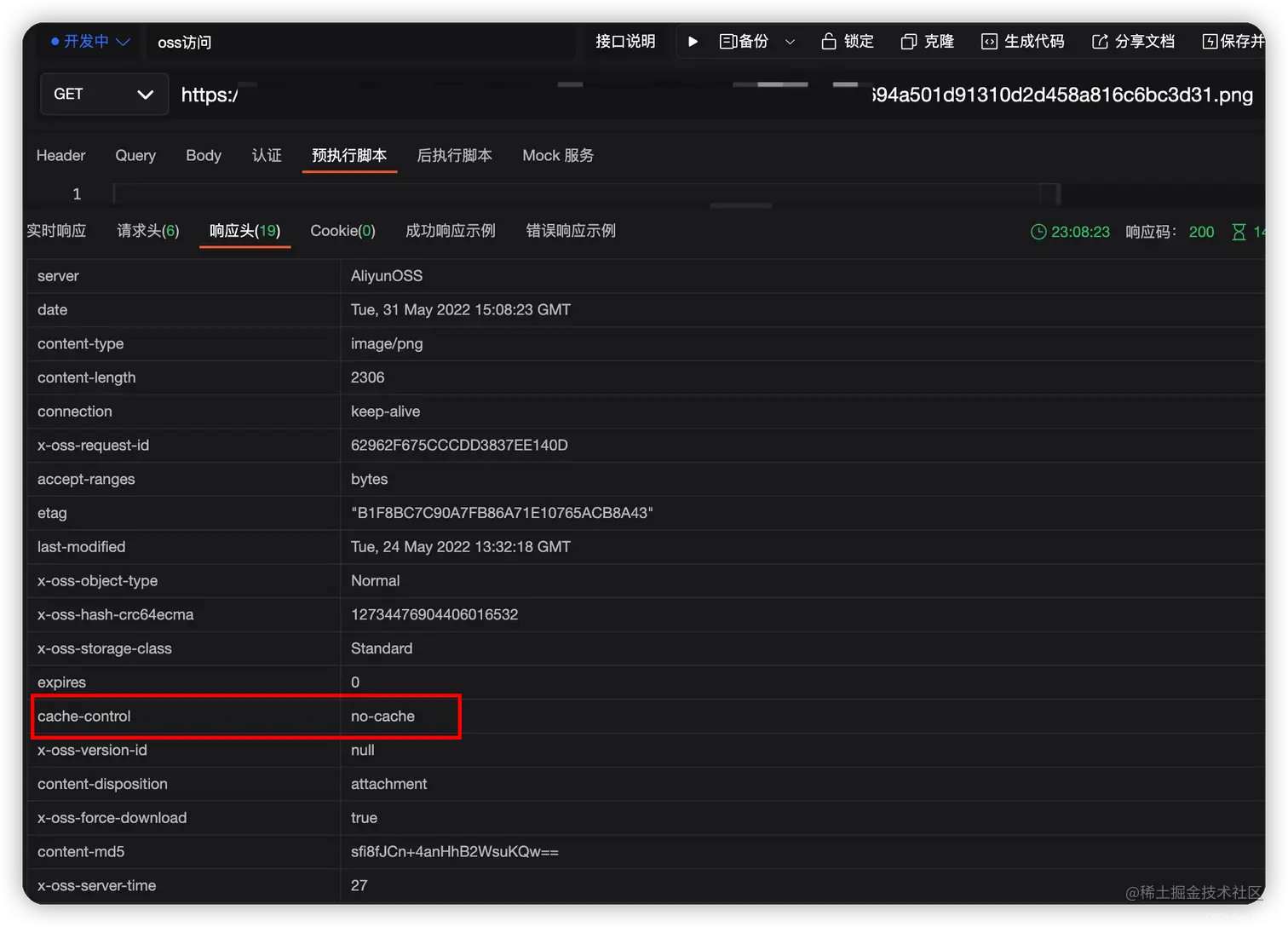The image size is (1288, 927).
Task: Lock the API with 锁定
Action: [847, 41]
